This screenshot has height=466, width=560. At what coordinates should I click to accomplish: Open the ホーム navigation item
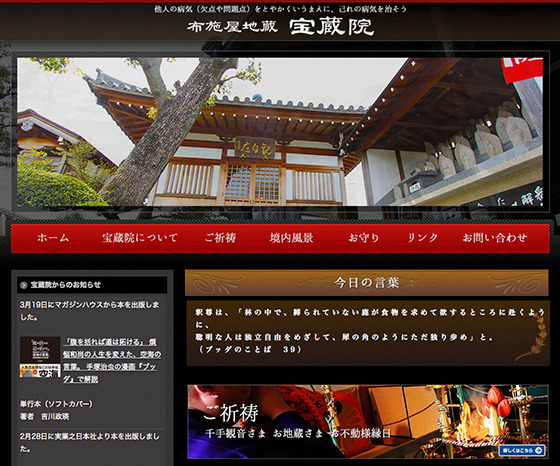(53, 238)
